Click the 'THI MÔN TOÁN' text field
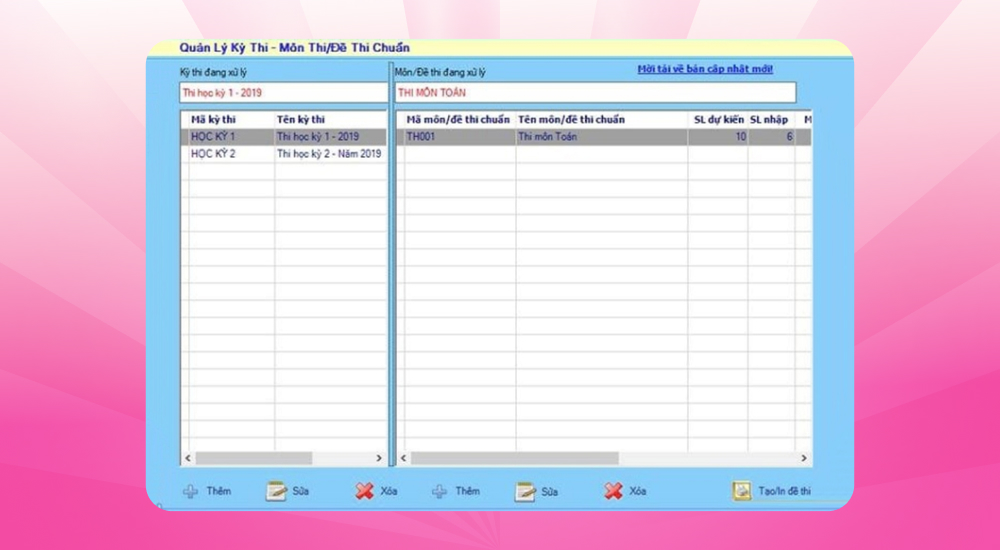The height and width of the screenshot is (550, 1000). [595, 93]
